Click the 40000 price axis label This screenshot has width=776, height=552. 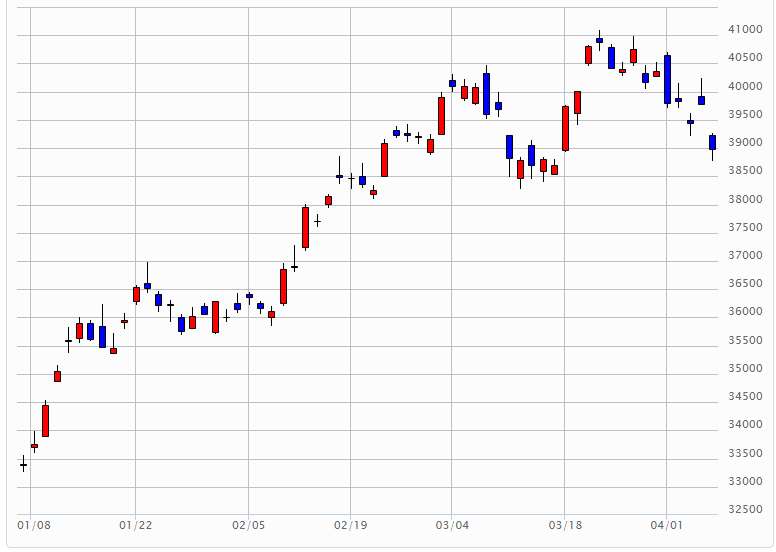point(745,87)
